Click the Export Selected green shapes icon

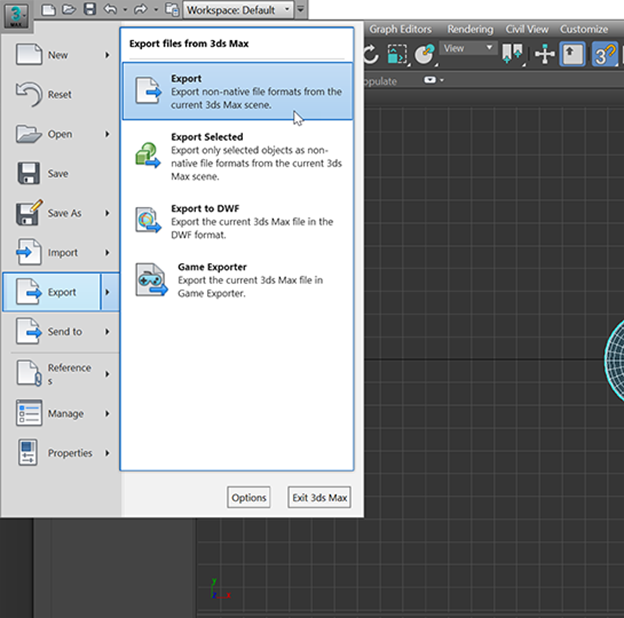click(x=148, y=155)
